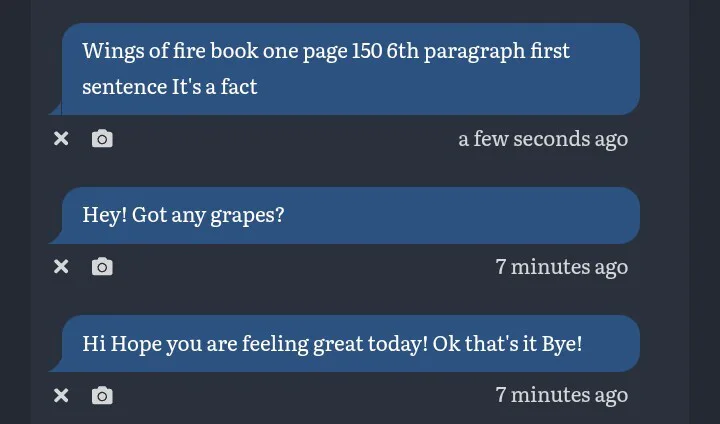Click camera icon under 'Hi Hope' message

(x=102, y=395)
